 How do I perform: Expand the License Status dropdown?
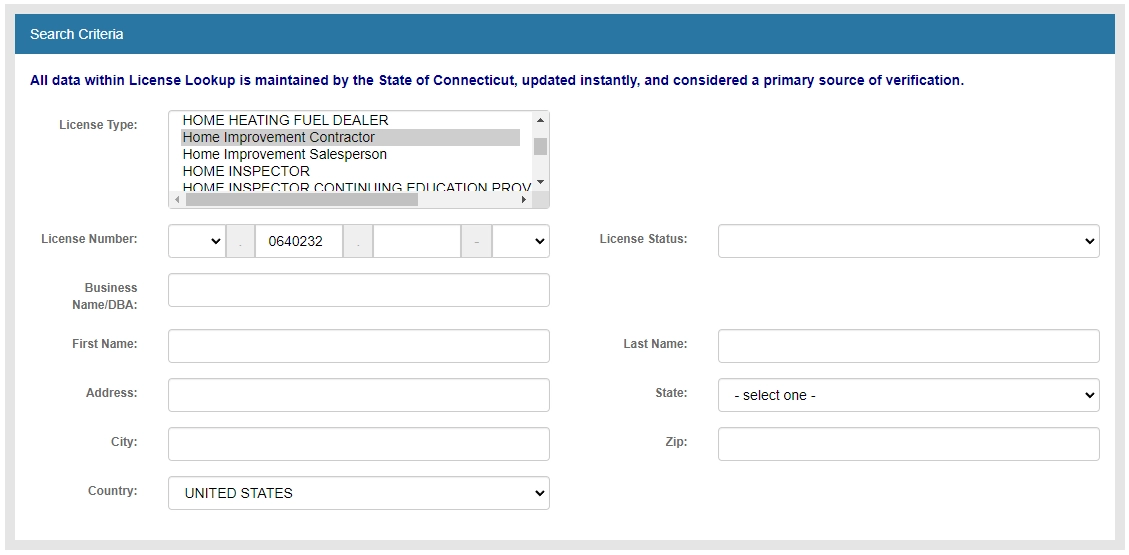click(908, 241)
